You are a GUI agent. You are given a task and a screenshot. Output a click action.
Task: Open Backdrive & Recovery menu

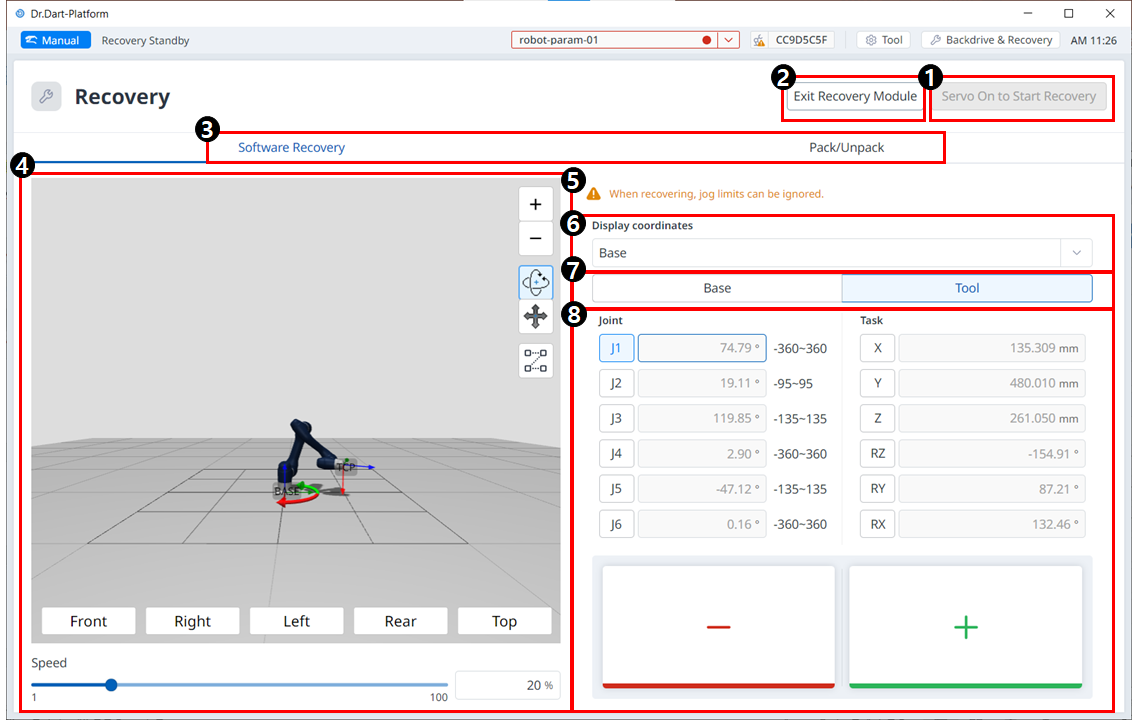[x=990, y=40]
